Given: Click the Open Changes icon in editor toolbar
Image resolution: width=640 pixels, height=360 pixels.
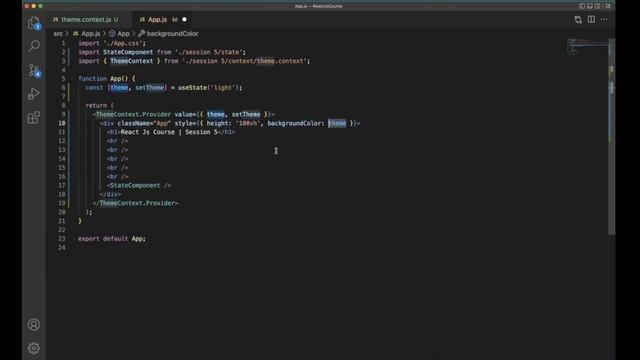Looking at the screenshot, I should tap(578, 20).
